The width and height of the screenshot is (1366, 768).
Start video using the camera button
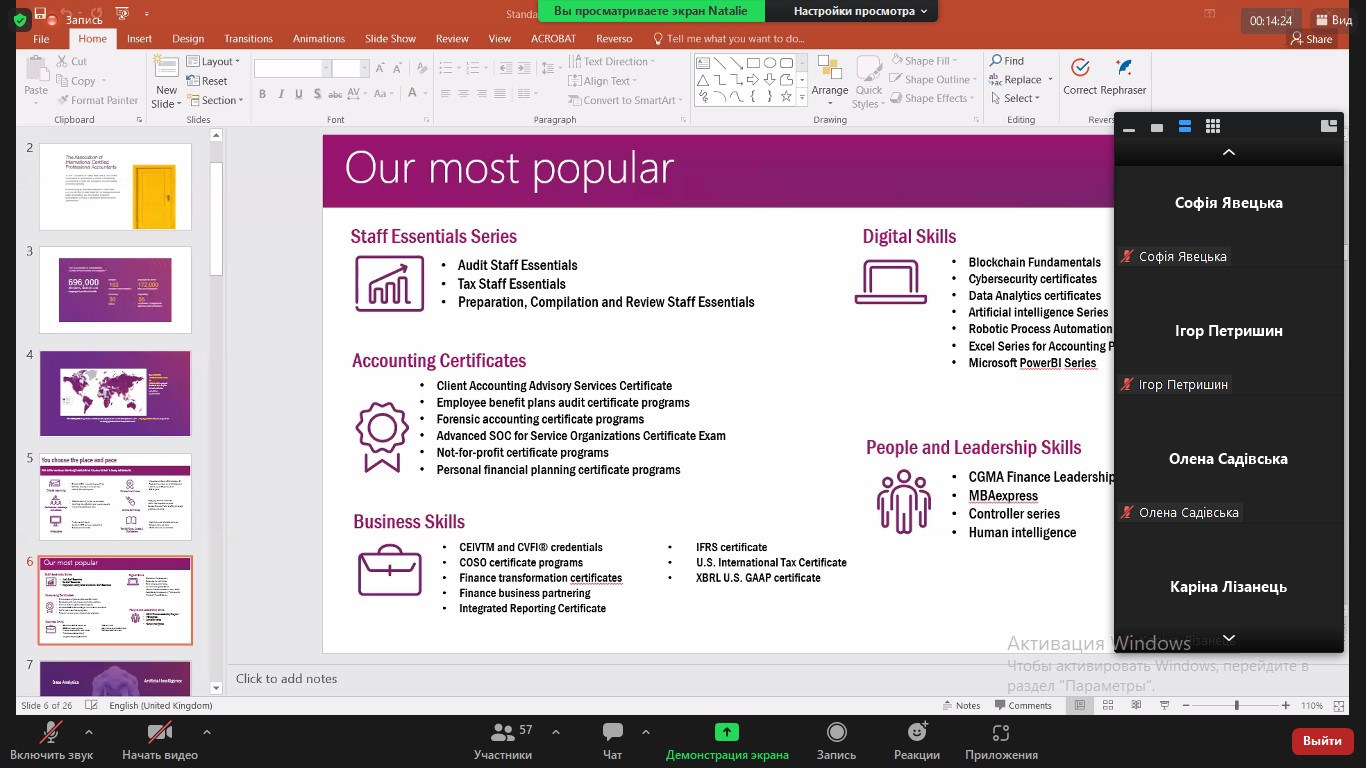(159, 740)
